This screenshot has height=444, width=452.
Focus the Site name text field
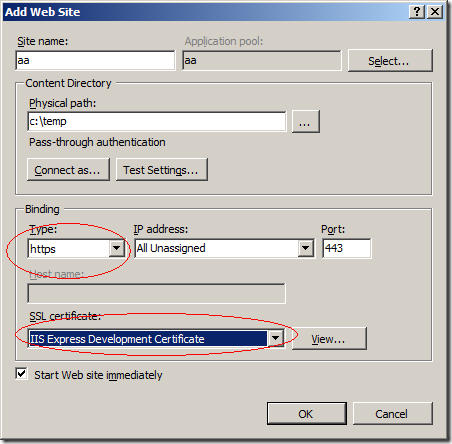[x=95, y=60]
